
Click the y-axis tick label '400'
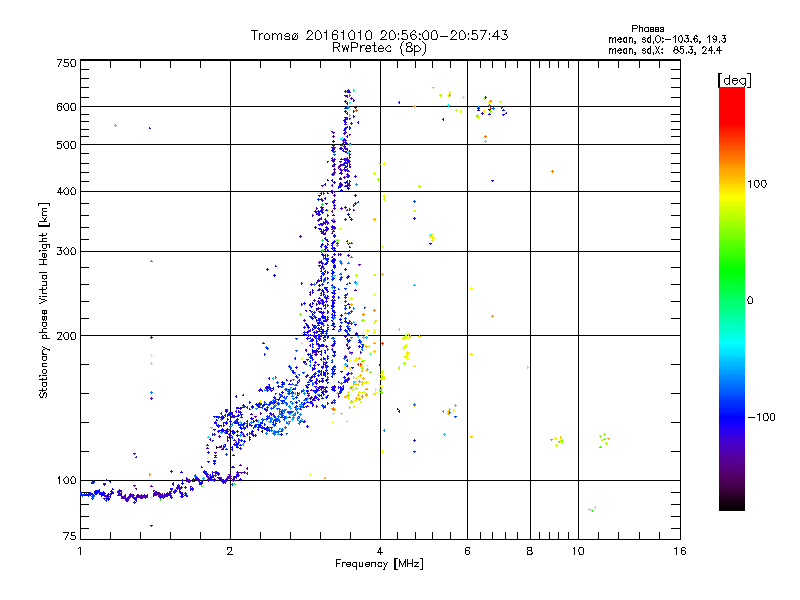pyautogui.click(x=66, y=191)
